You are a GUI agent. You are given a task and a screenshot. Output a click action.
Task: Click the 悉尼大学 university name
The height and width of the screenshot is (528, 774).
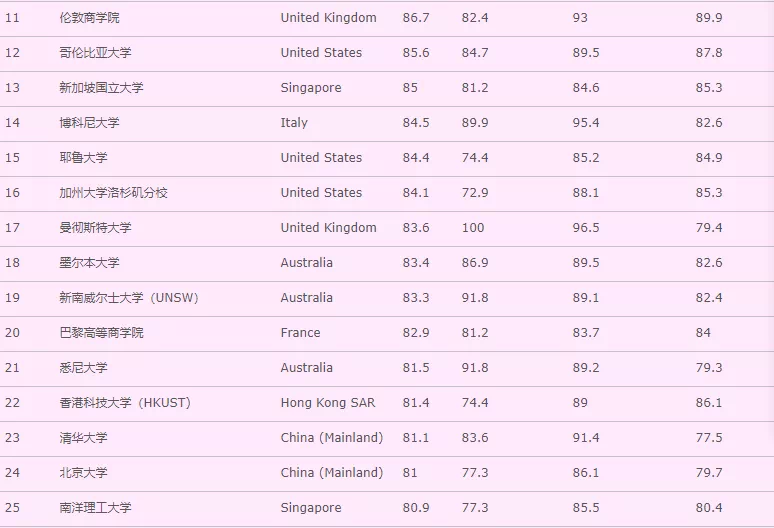(x=83, y=368)
